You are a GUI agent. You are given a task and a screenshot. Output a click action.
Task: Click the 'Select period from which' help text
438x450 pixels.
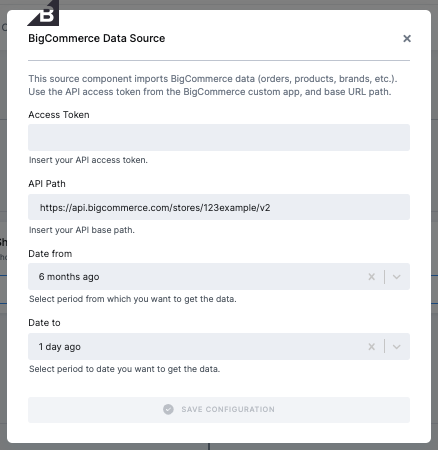point(133,299)
